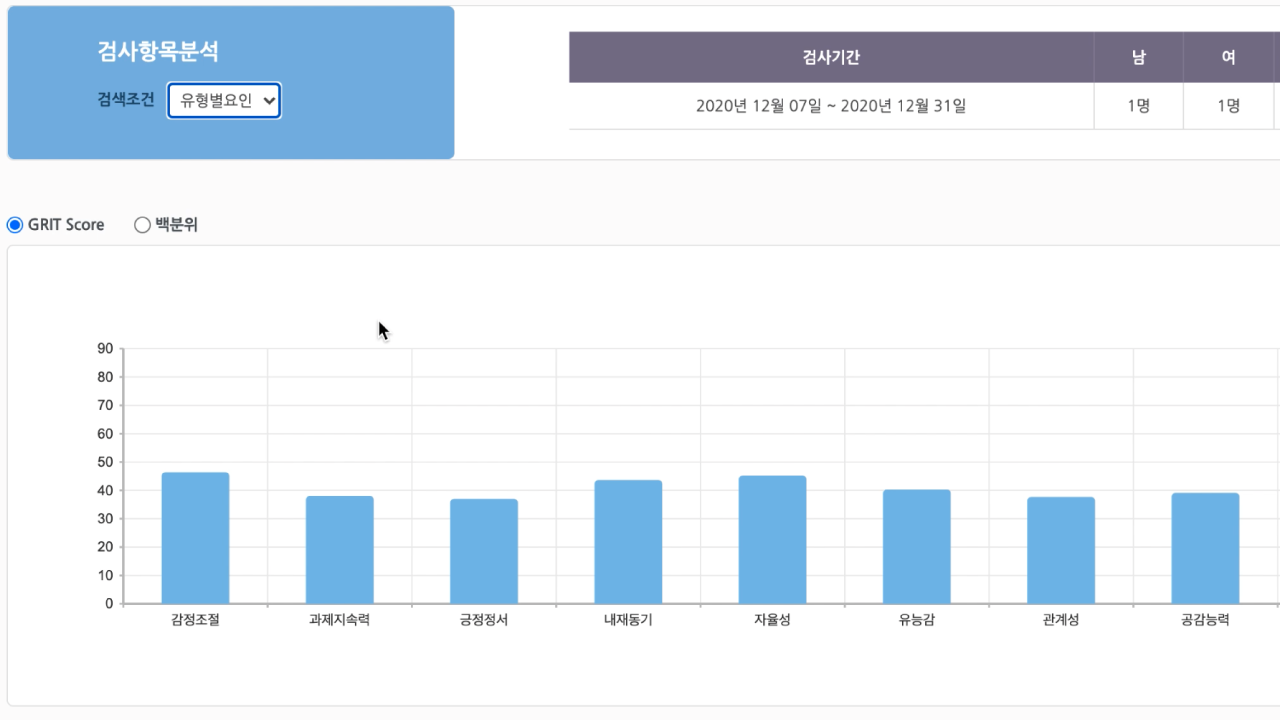Screen dimensions: 1280x720
Task: Click the 자율성 bar in chart
Action: (772, 540)
